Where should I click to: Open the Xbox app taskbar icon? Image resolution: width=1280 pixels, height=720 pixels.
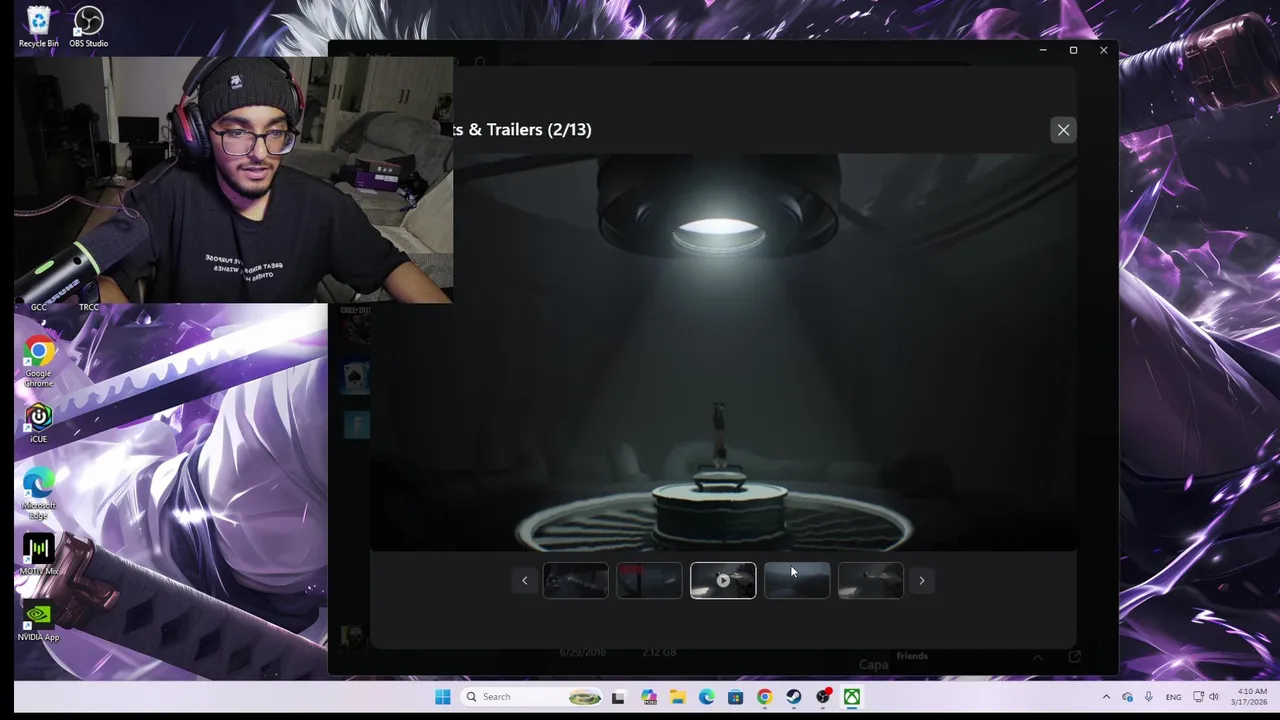[x=852, y=697]
